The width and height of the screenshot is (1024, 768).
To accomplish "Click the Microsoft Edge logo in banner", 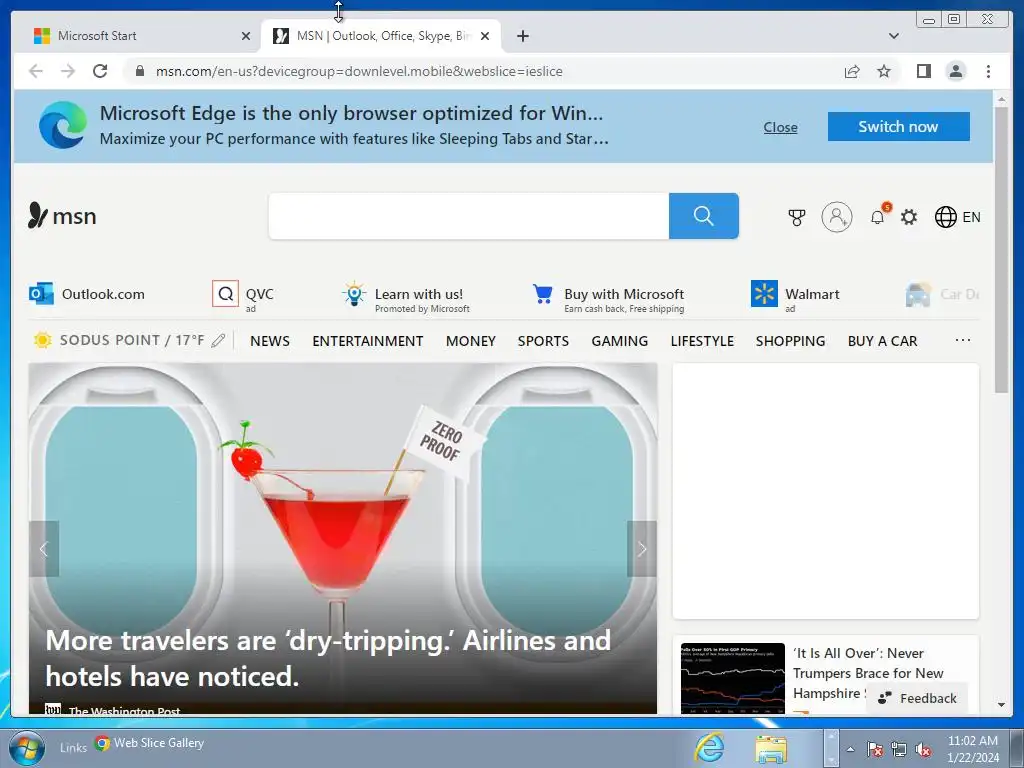I will pyautogui.click(x=63, y=125).
